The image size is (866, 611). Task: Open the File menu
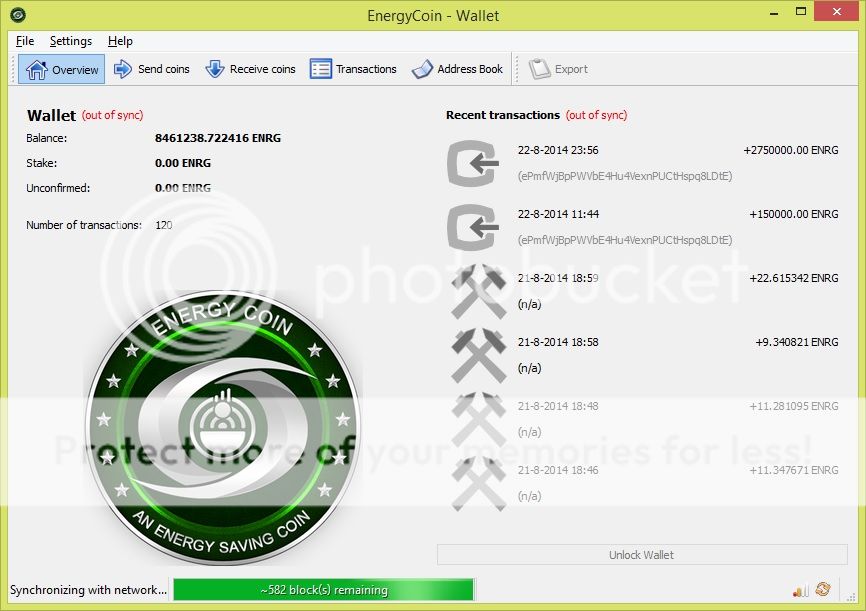[25, 41]
